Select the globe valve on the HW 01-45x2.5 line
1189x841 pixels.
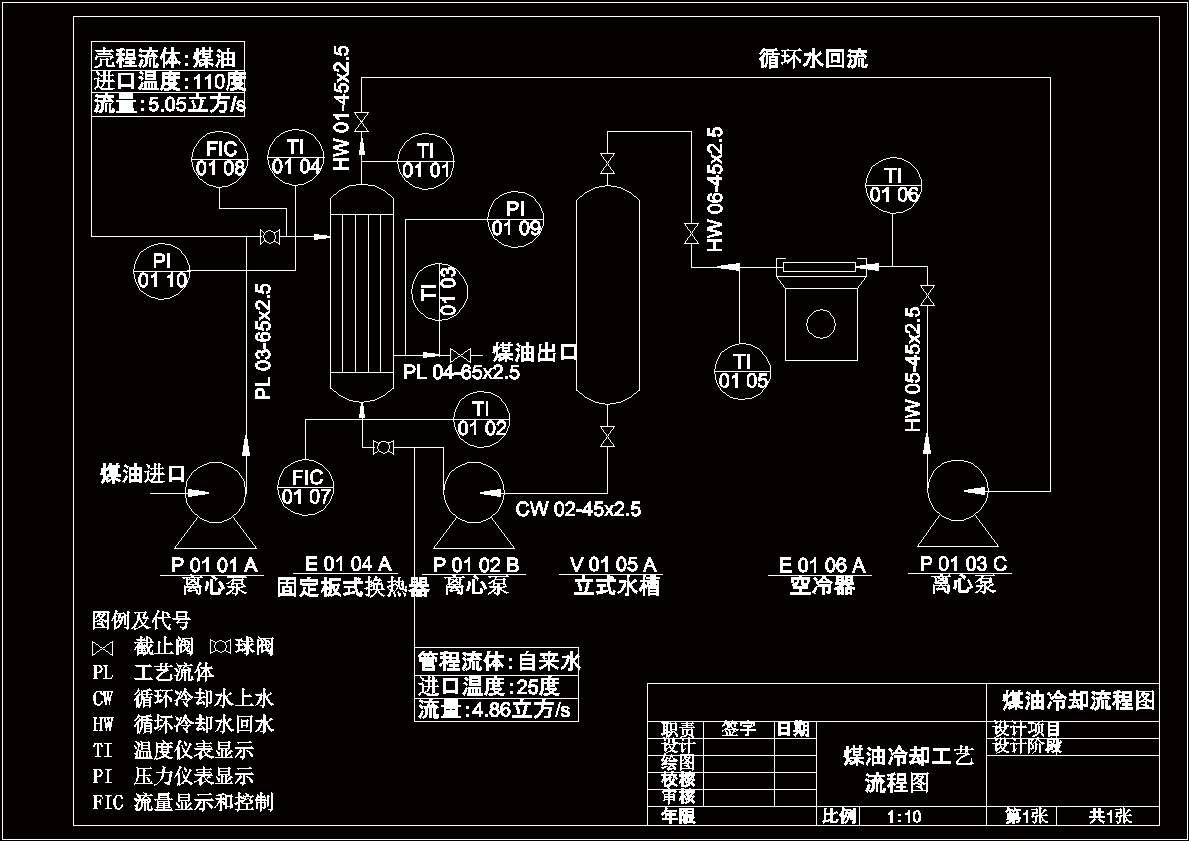click(362, 121)
